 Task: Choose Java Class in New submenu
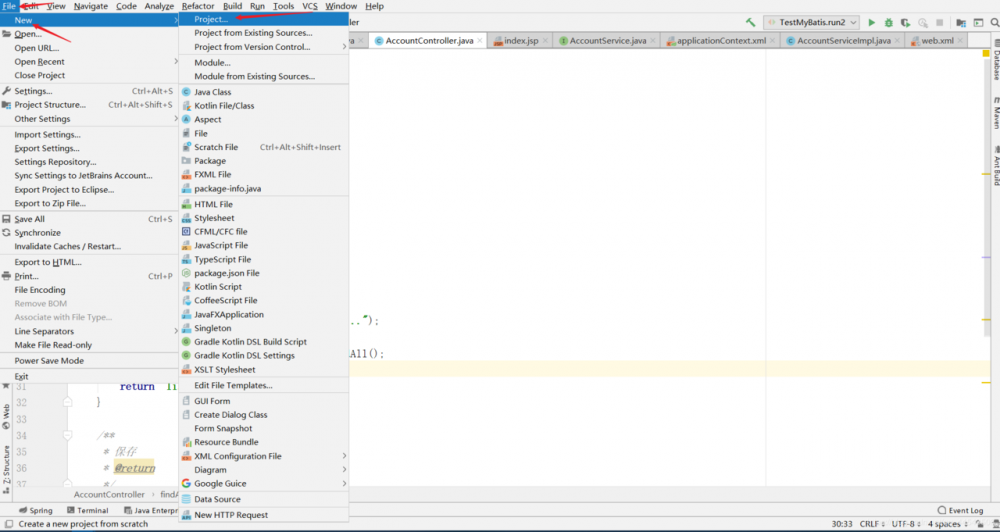263,92
